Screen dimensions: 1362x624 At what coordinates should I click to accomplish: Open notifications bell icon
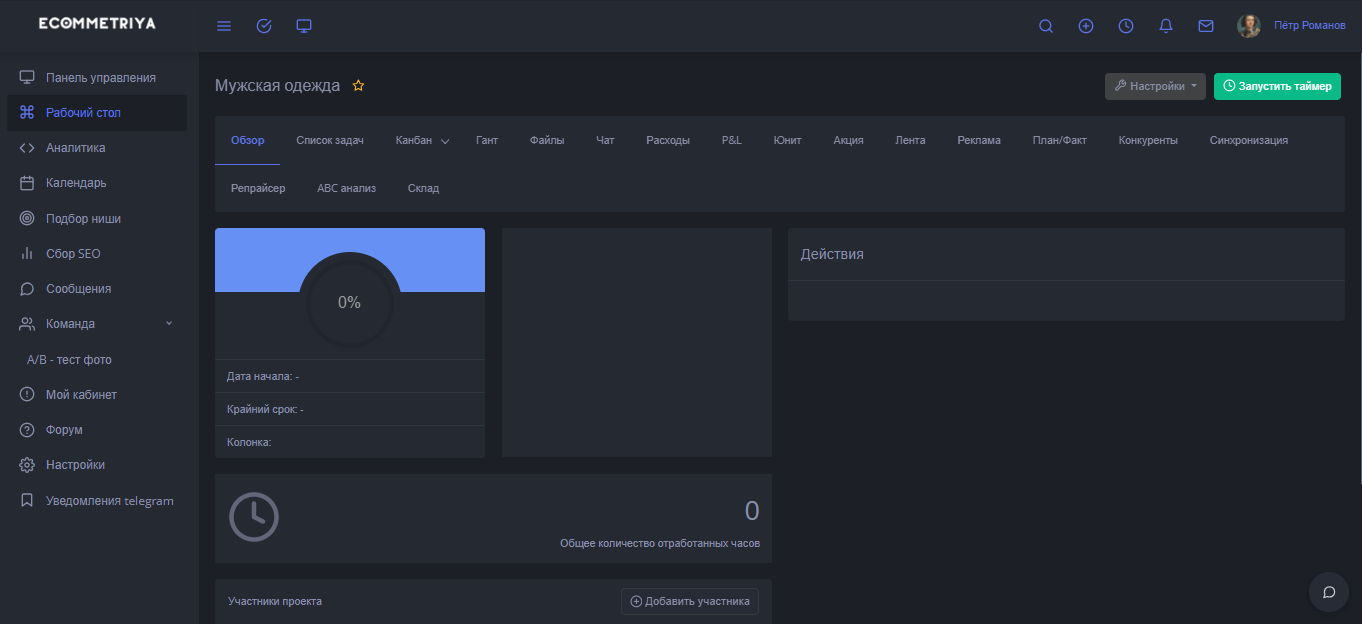coord(1166,26)
